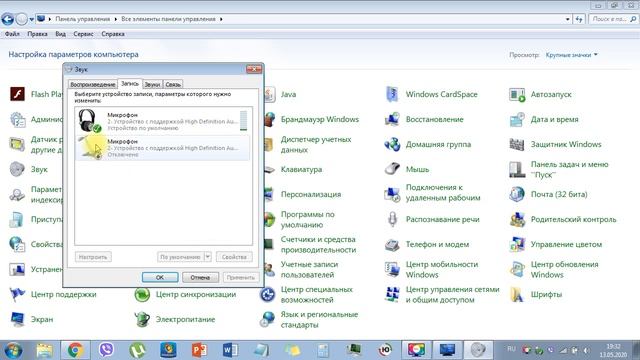Open the Панель задач и меню Пуск icon

(x=517, y=169)
